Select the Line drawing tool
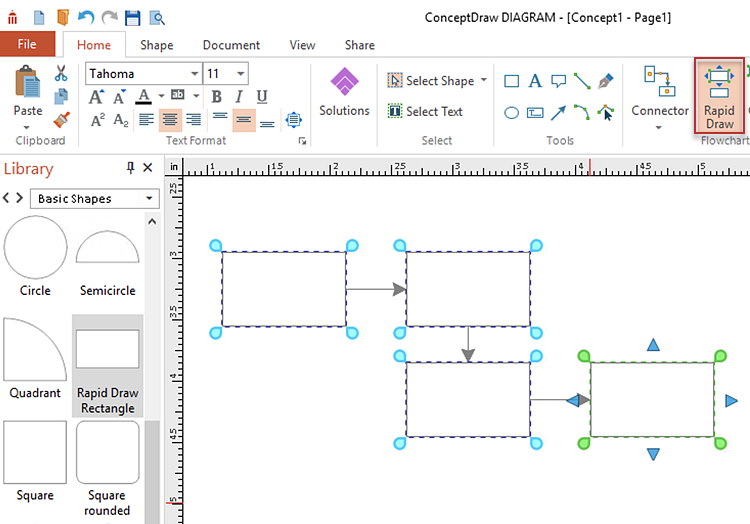 (x=582, y=81)
